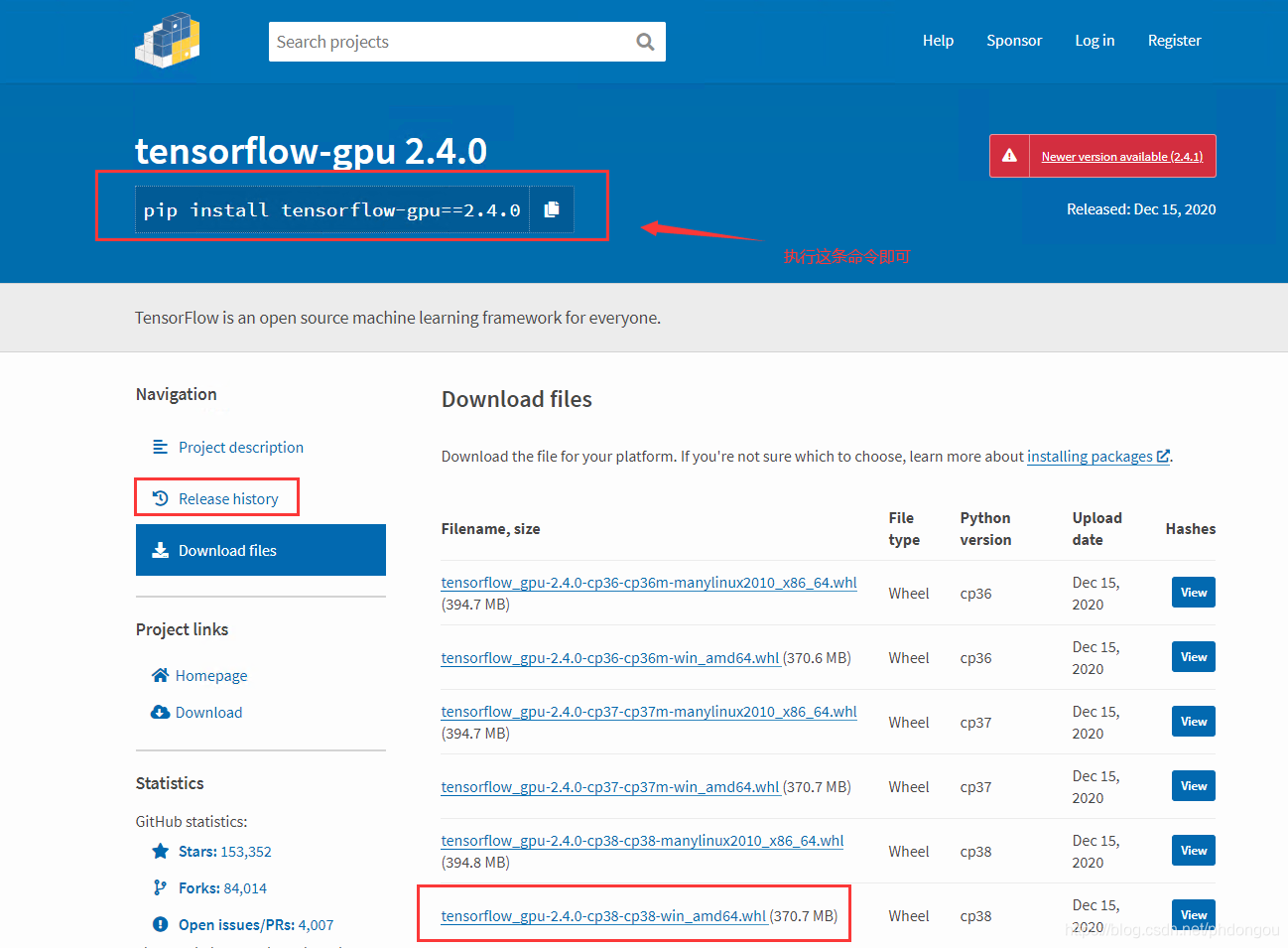Screen dimensions: 1288x948
Task: Click the Release history clock icon
Action: coord(160,498)
